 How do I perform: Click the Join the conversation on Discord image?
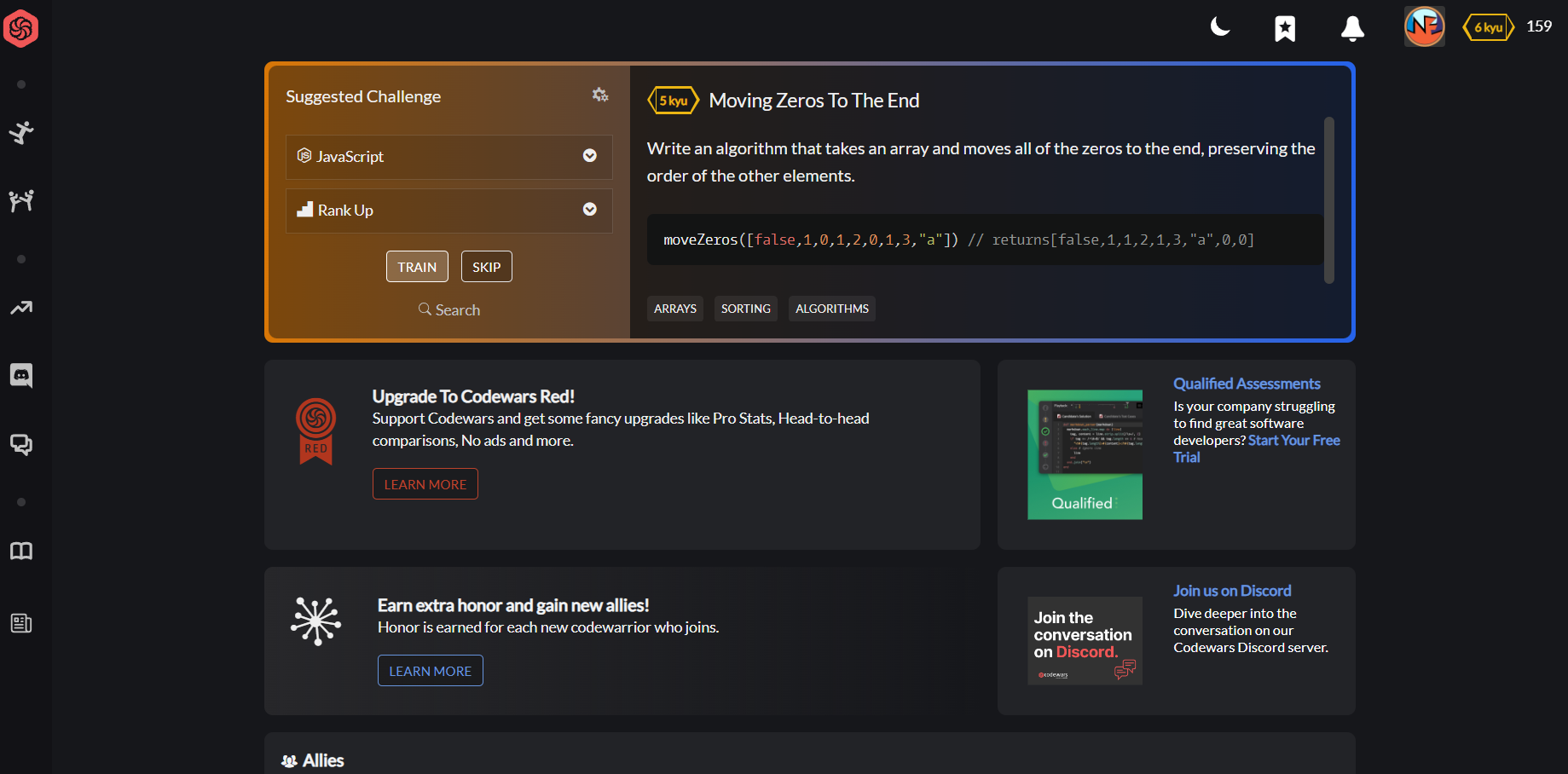(x=1085, y=641)
